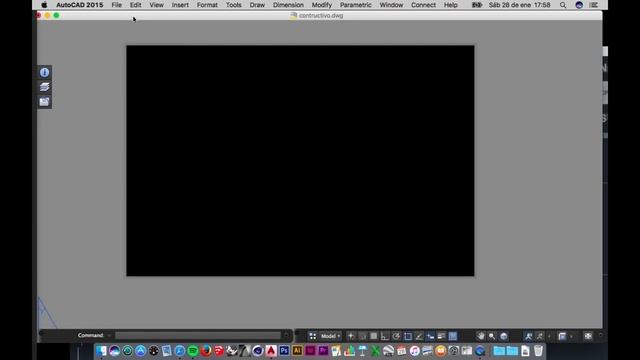The image size is (640, 360).
Task: Open the Modify menu
Action: coord(322,5)
